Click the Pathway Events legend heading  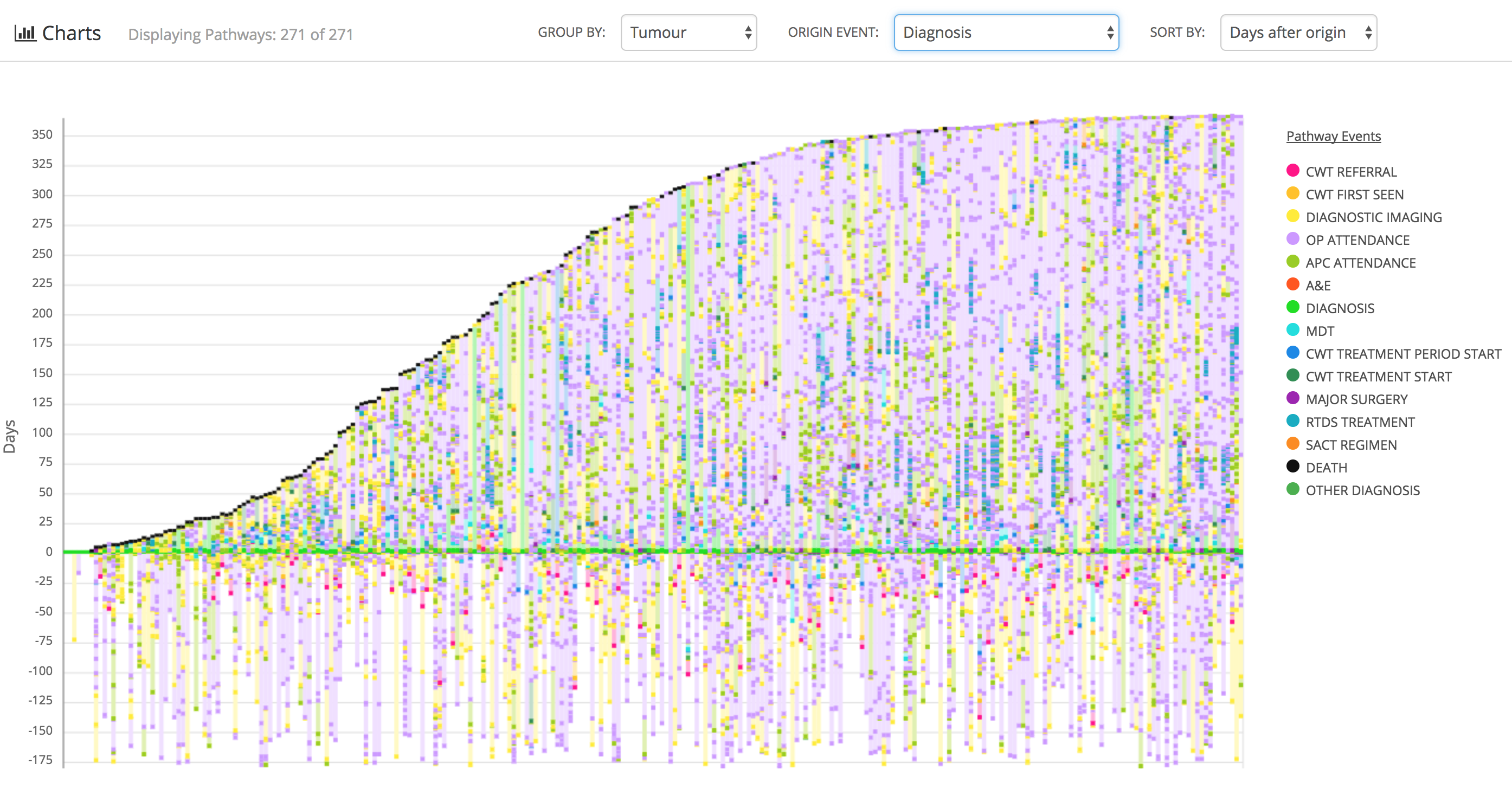[x=1334, y=136]
